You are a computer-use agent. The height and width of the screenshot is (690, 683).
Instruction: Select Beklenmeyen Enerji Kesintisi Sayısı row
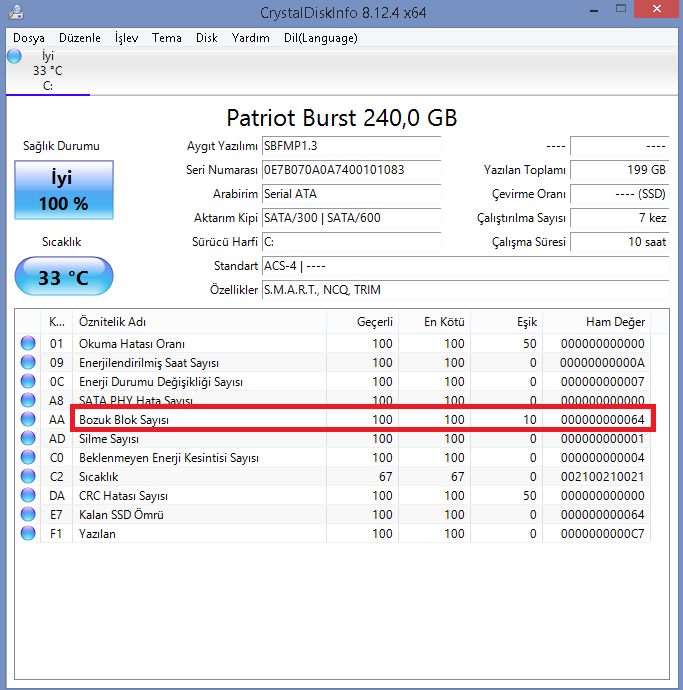click(x=333, y=457)
